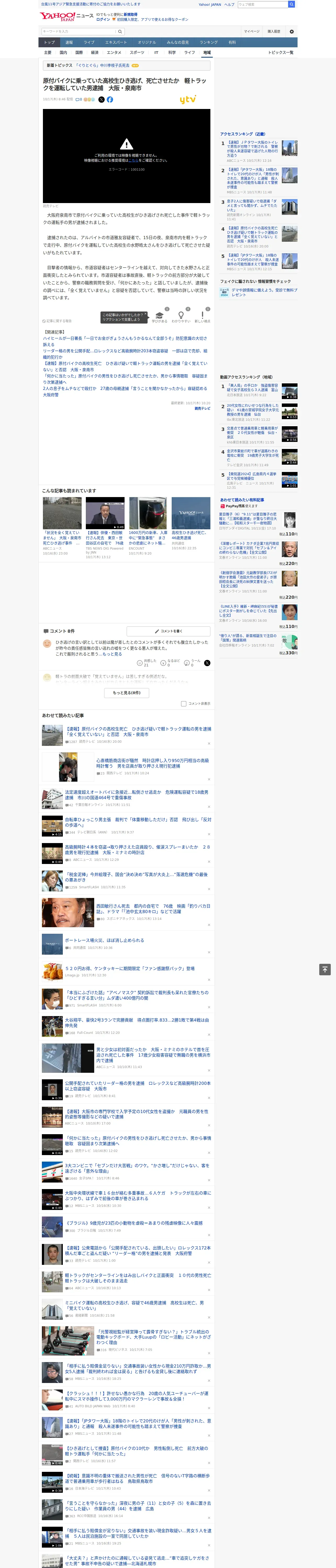The height and width of the screenshot is (1568, 336).
Task: Open related article about ハイヒールが一日署長
Action: pos(125,342)
